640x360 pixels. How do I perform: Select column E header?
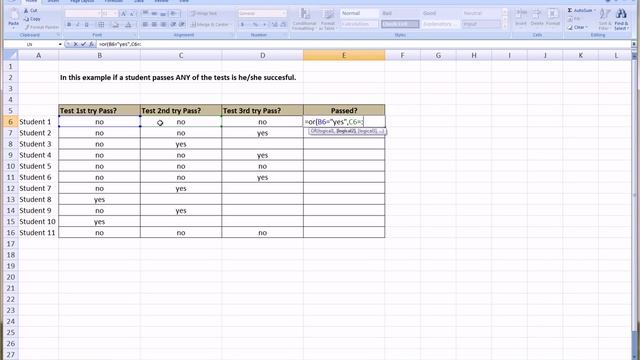pyautogui.click(x=344, y=55)
